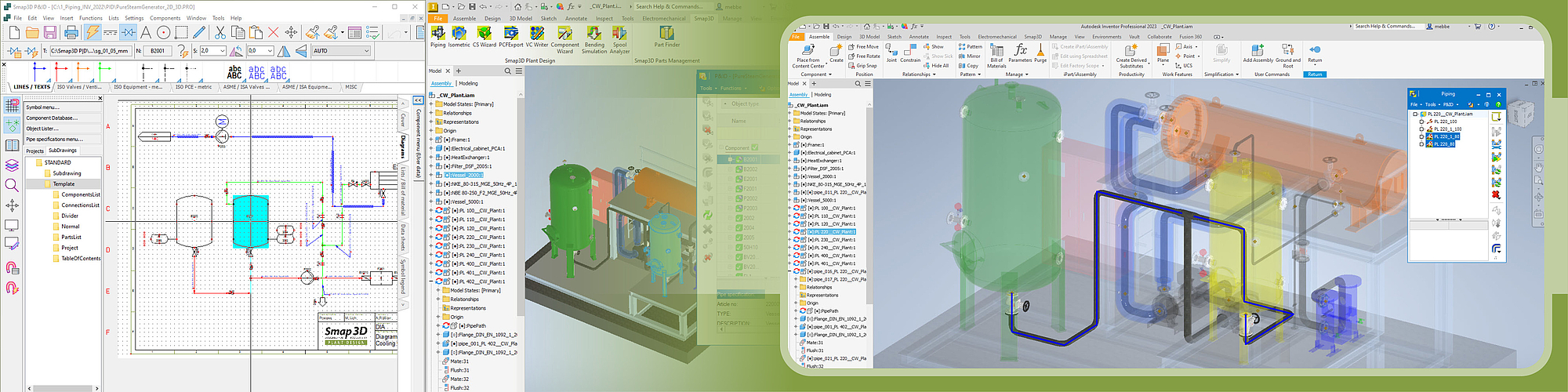This screenshot has height=392, width=1568.
Task: Click Save floppy icon in P&ID toolbar
Action: pyautogui.click(x=49, y=32)
